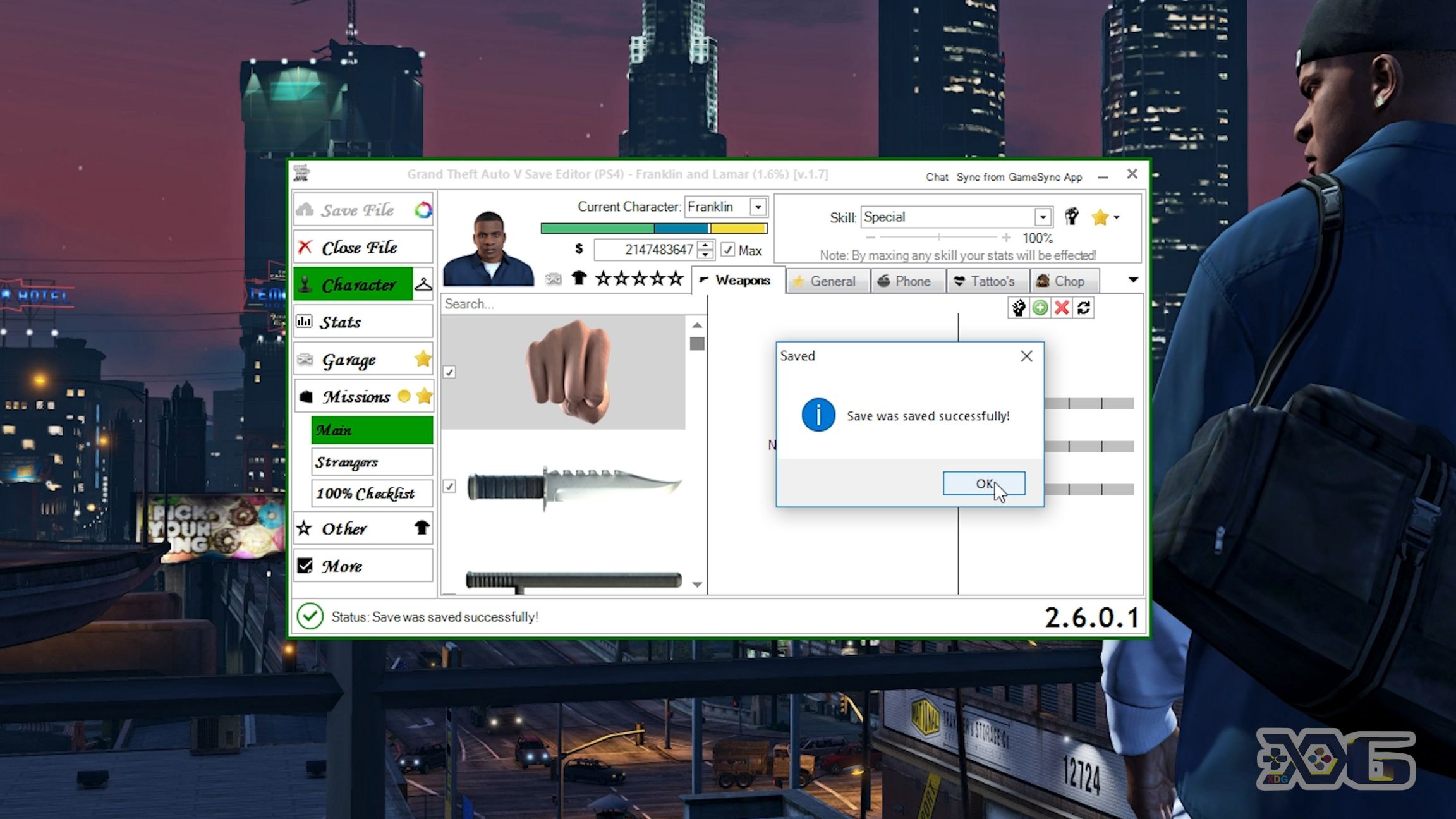Open the Stats section
1456x819 pixels.
click(x=363, y=322)
